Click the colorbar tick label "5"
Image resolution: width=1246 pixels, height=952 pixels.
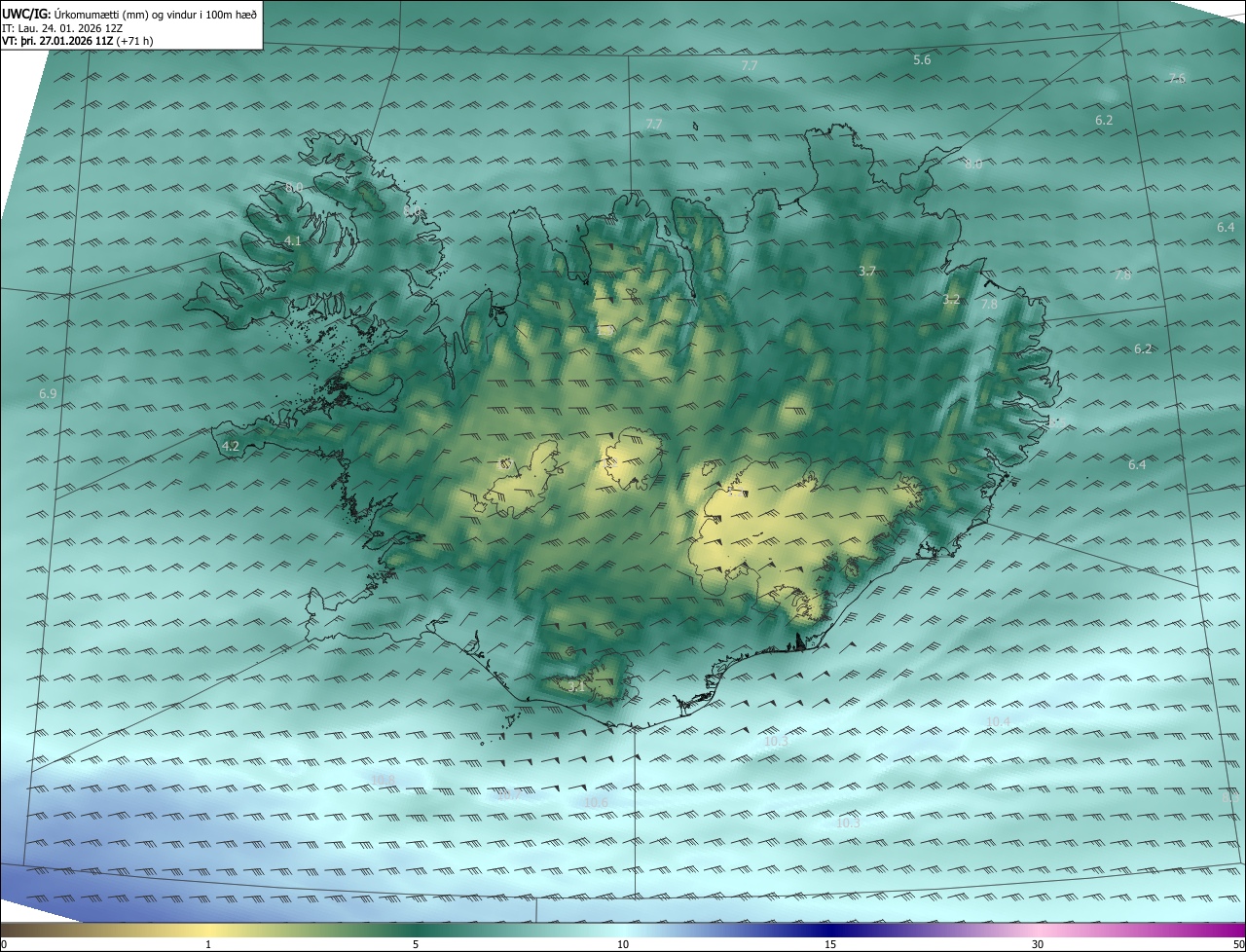click(416, 944)
